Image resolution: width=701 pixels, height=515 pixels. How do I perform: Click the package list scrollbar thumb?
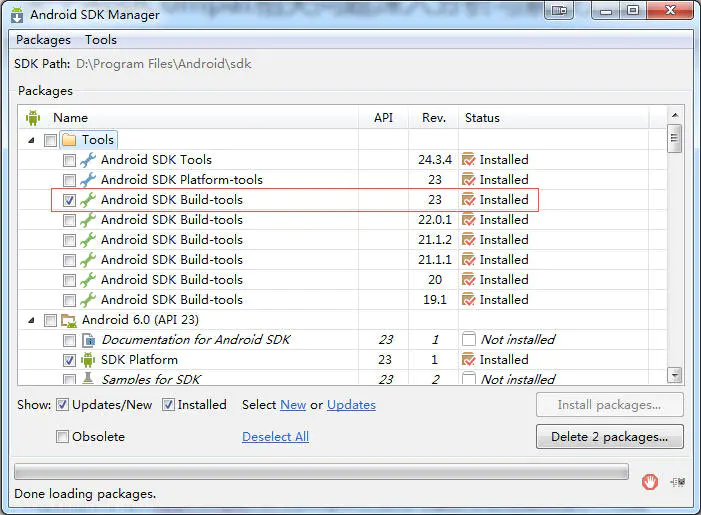click(674, 139)
